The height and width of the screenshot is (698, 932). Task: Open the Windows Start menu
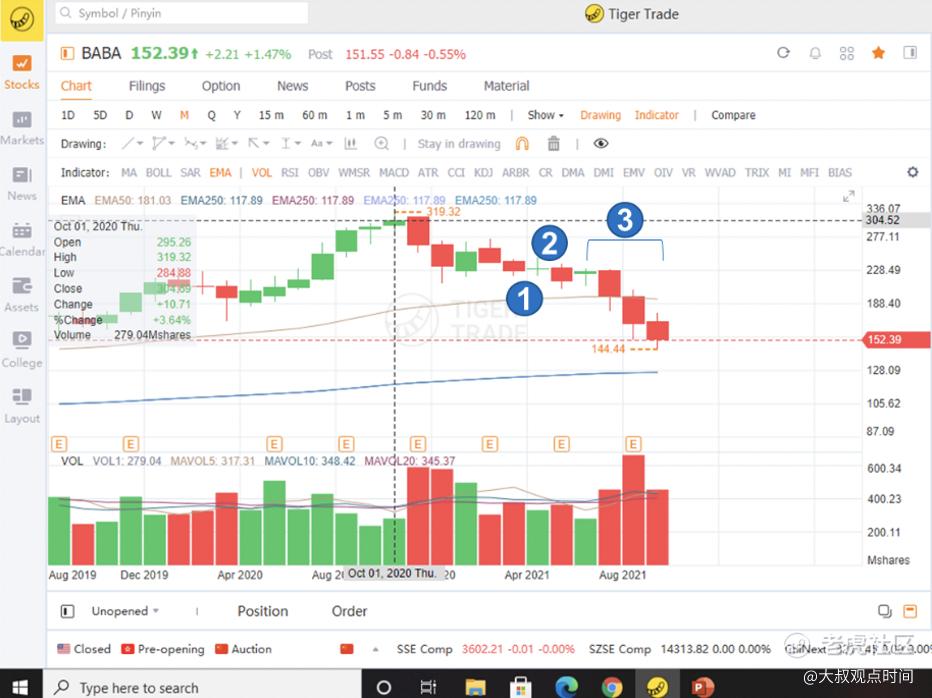(x=20, y=687)
